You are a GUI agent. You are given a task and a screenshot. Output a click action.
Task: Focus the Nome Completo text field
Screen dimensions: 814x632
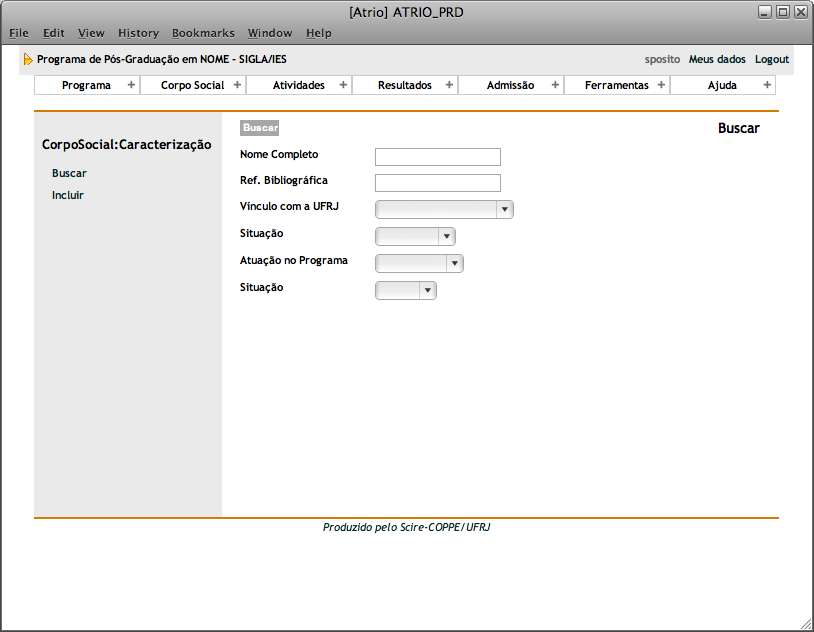pos(437,157)
